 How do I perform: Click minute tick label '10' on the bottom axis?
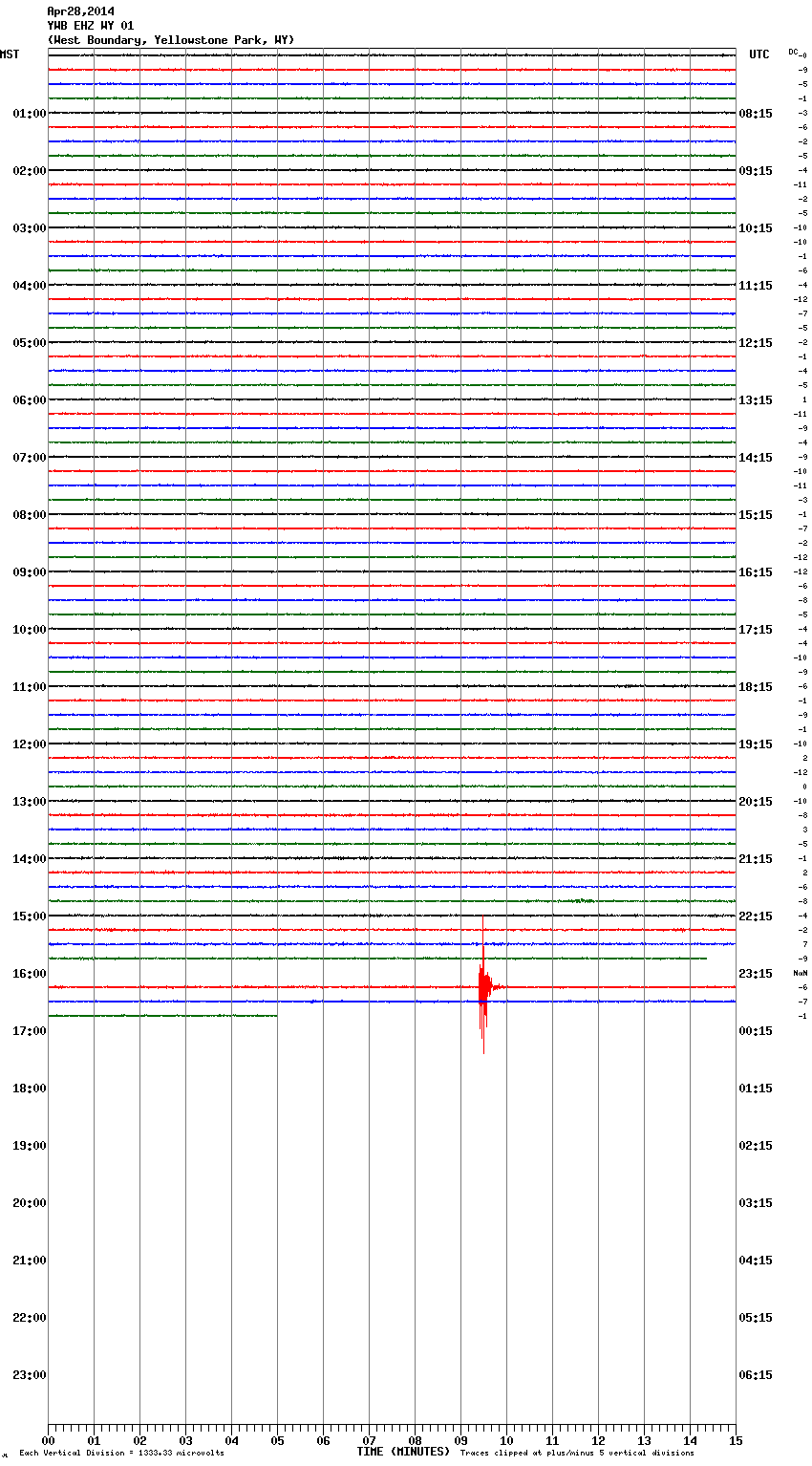click(506, 1441)
